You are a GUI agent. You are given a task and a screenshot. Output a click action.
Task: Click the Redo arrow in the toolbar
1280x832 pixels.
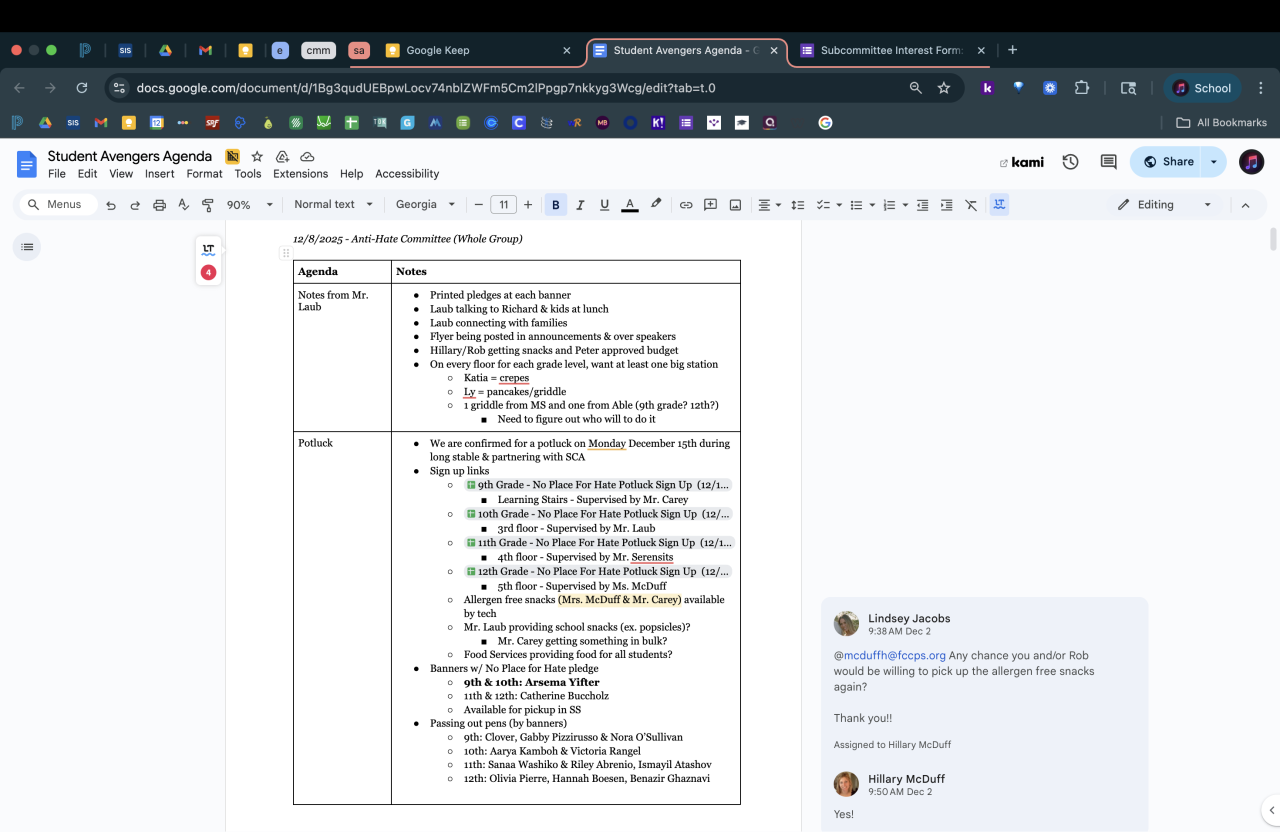(x=135, y=205)
